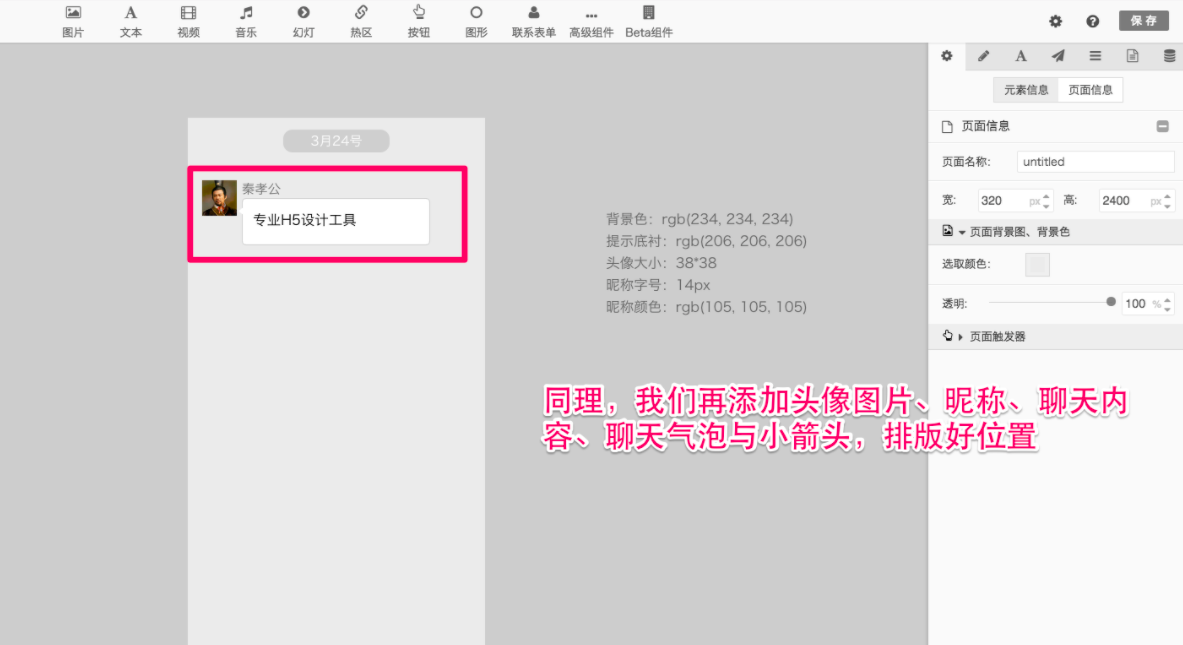1183x645 pixels.
Task: Click the 透明 opacity slider handle
Action: coord(1111,302)
